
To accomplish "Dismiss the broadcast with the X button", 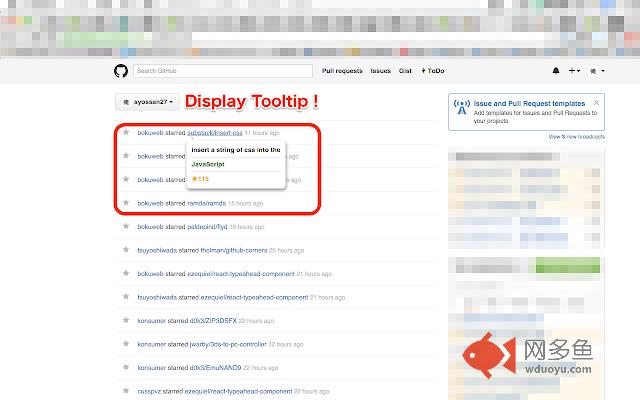I will click(596, 102).
